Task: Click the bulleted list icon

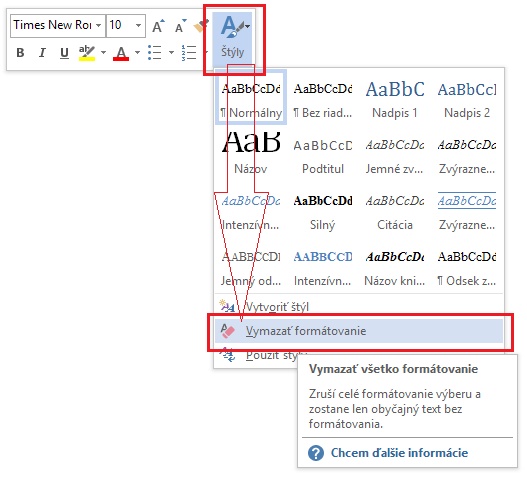Action: [x=155, y=53]
